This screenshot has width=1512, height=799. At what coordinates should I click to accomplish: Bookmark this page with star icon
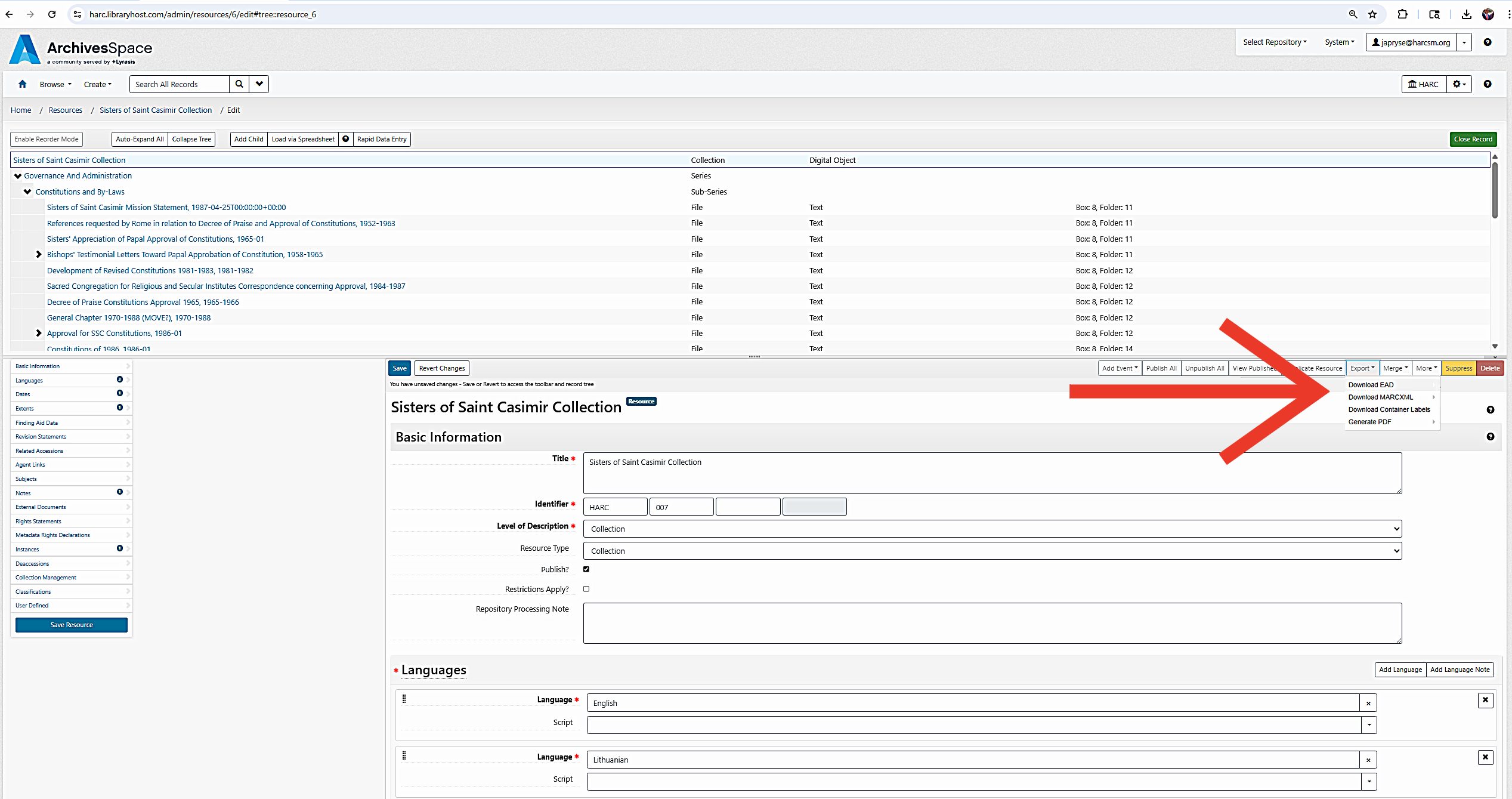point(1372,14)
